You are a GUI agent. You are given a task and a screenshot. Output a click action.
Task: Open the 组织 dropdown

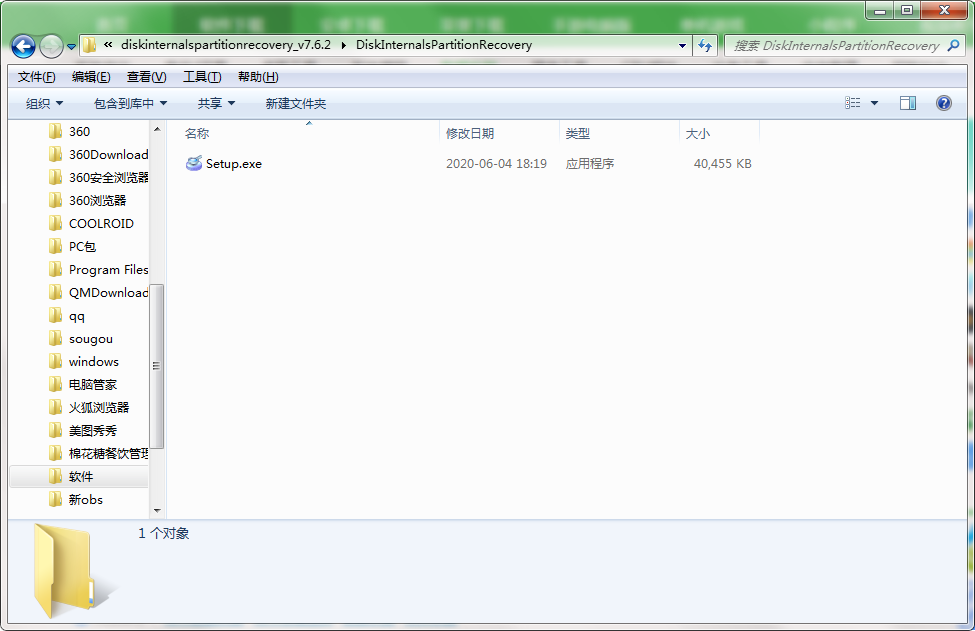tap(44, 104)
